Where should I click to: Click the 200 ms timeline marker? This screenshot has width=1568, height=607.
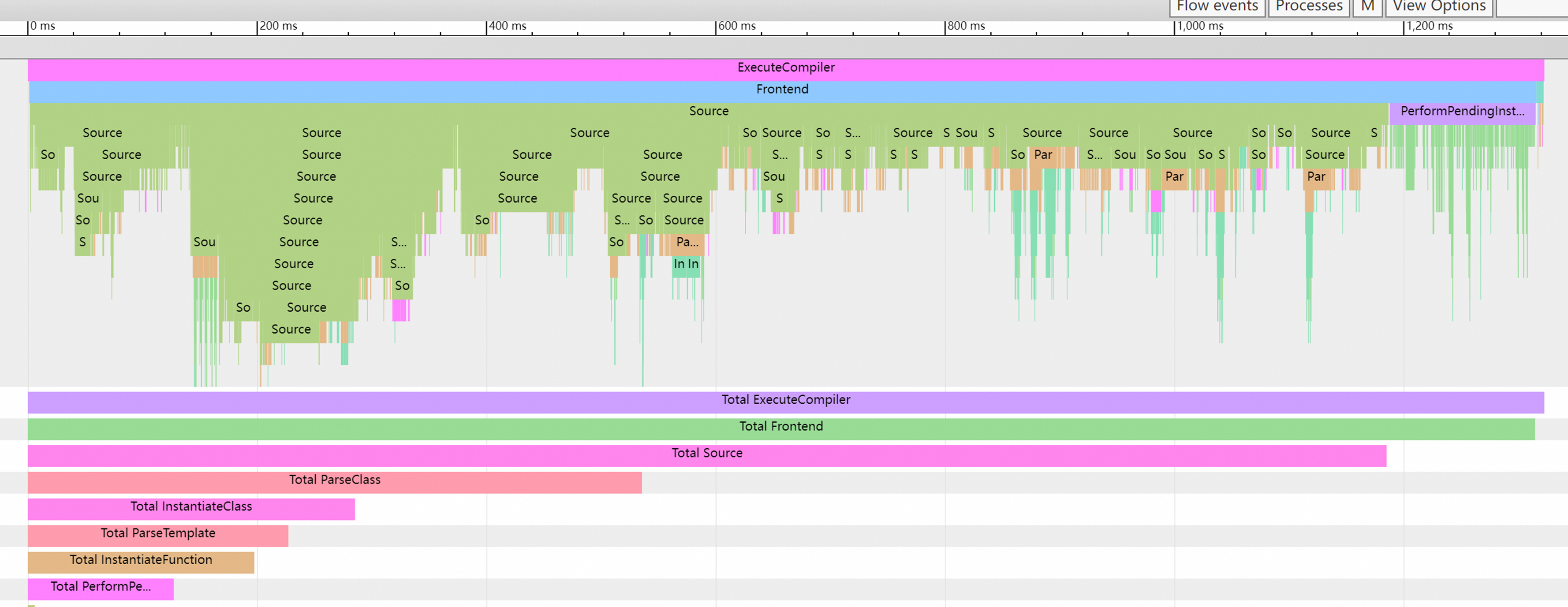click(x=277, y=26)
